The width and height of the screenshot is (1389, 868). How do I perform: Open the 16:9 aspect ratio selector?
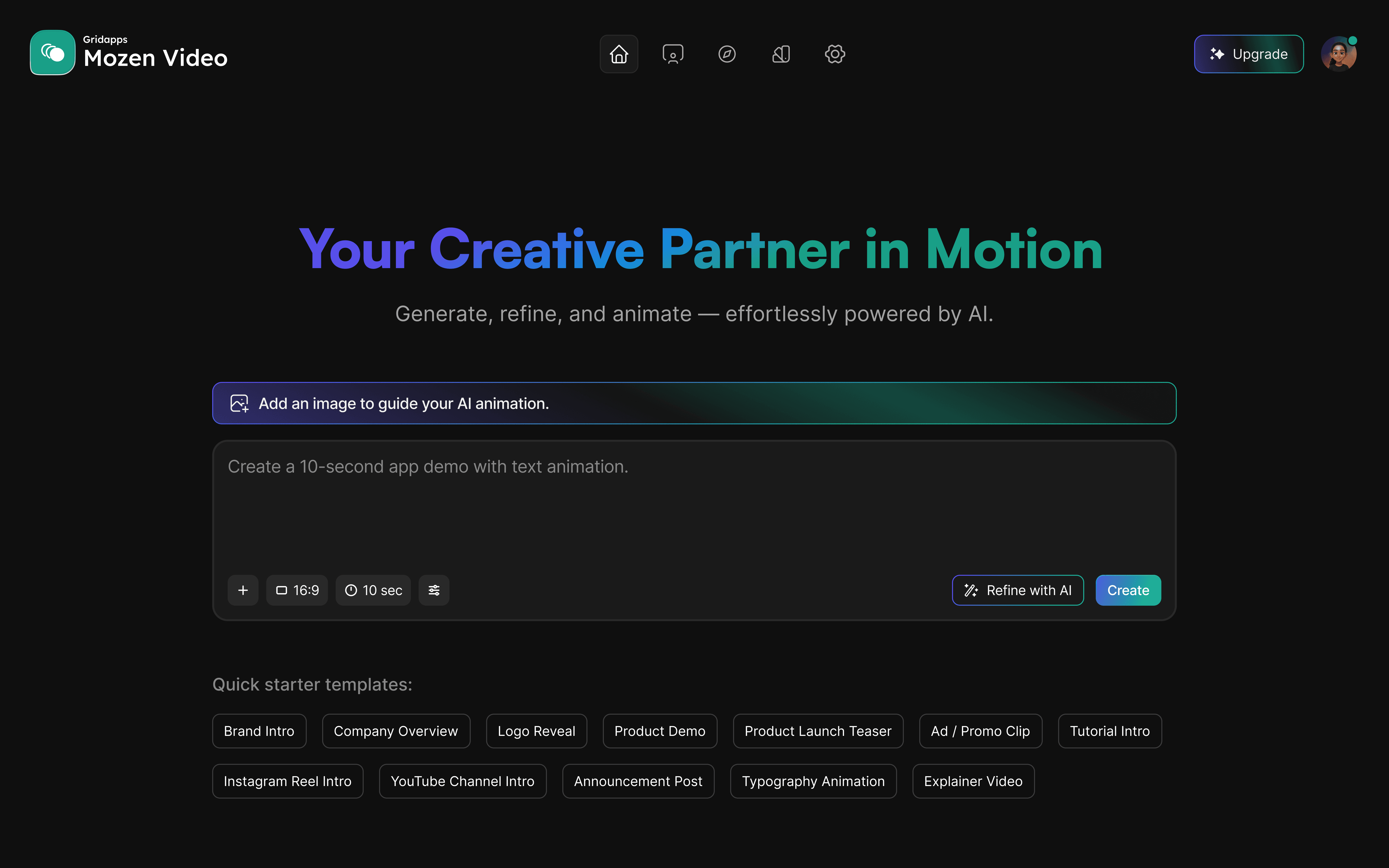297,590
